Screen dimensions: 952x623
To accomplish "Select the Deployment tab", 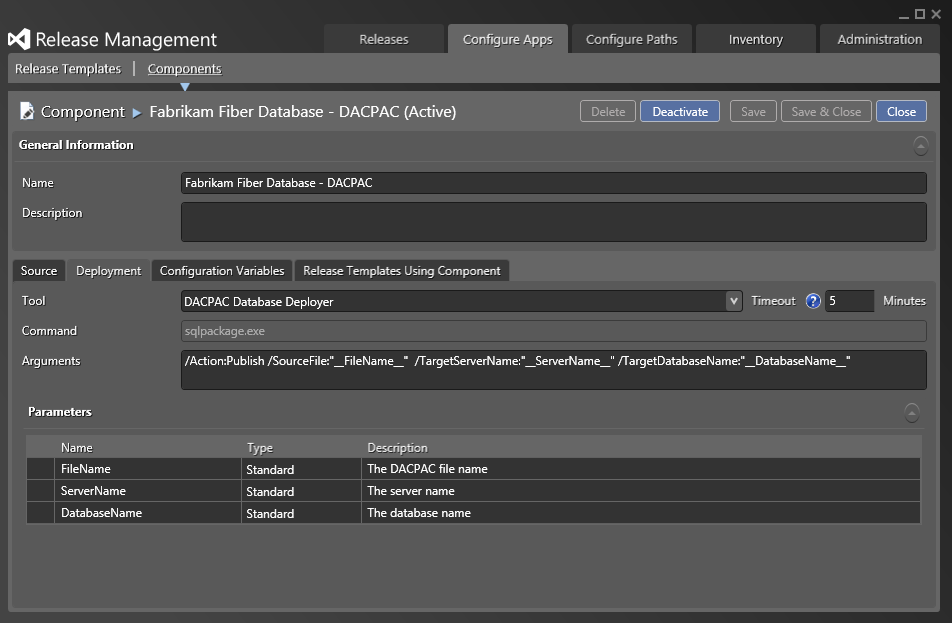I will [109, 271].
